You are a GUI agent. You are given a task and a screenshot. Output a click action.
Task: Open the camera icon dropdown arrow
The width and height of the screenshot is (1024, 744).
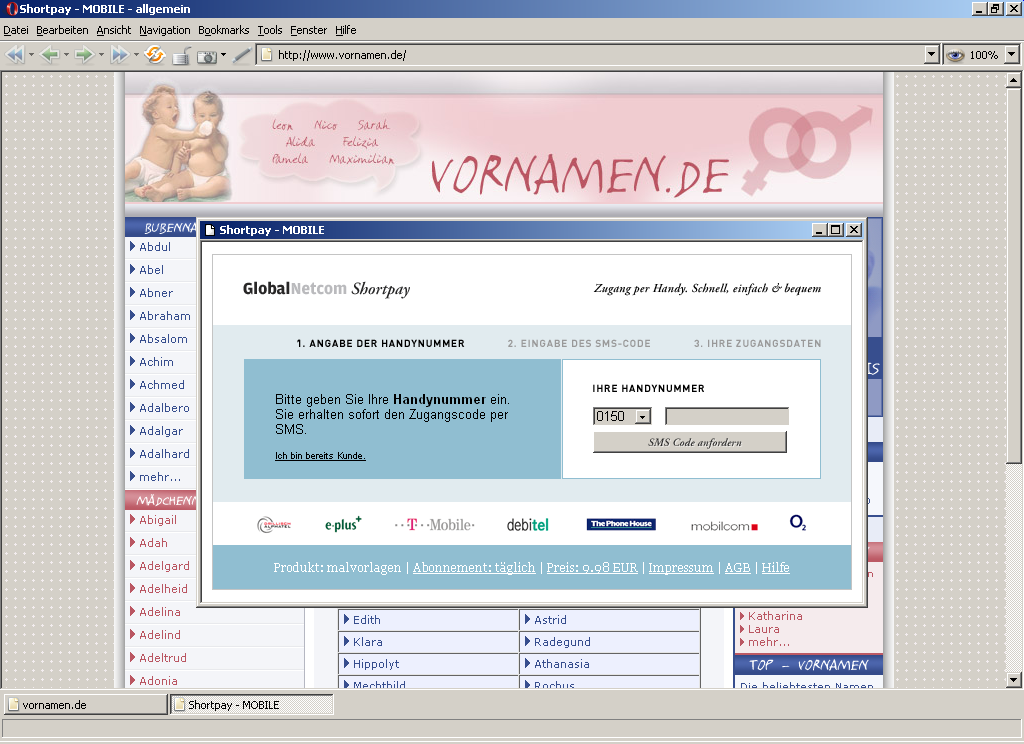pyautogui.click(x=223, y=55)
